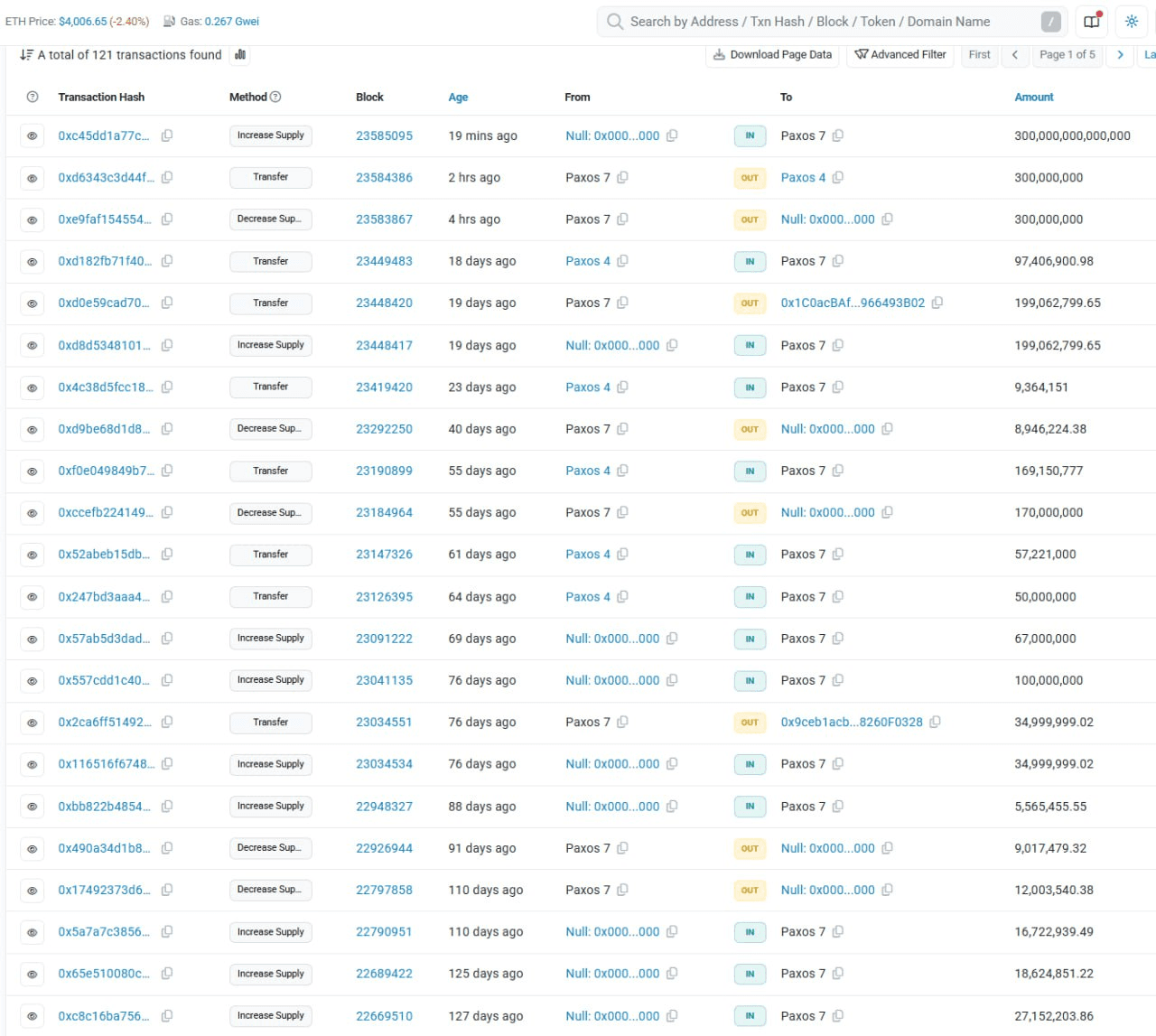1156x1036 pixels.
Task: Click the theme toggle sun icon
Action: click(x=1132, y=22)
